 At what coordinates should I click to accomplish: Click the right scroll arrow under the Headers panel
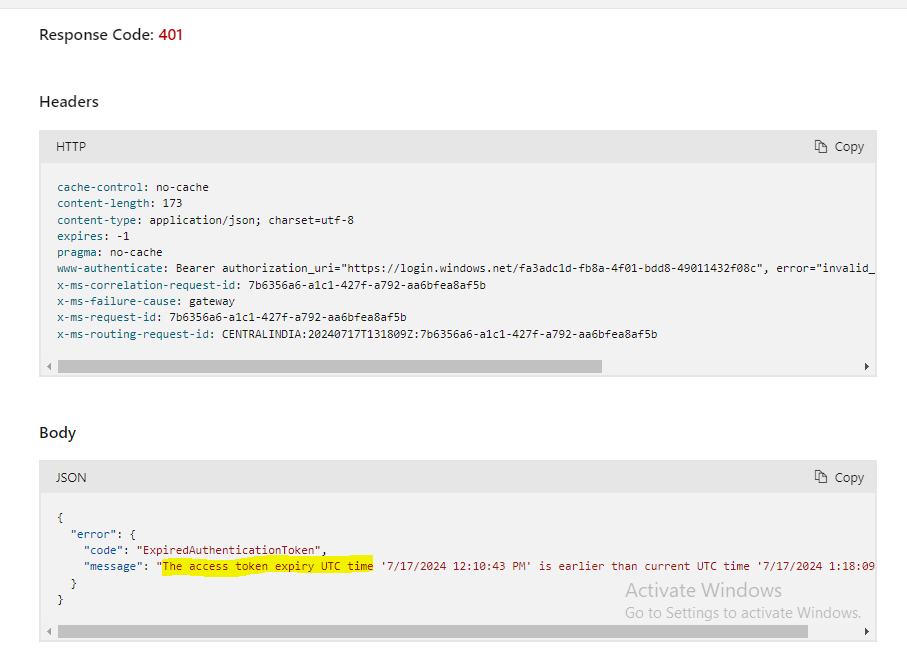[x=866, y=366]
